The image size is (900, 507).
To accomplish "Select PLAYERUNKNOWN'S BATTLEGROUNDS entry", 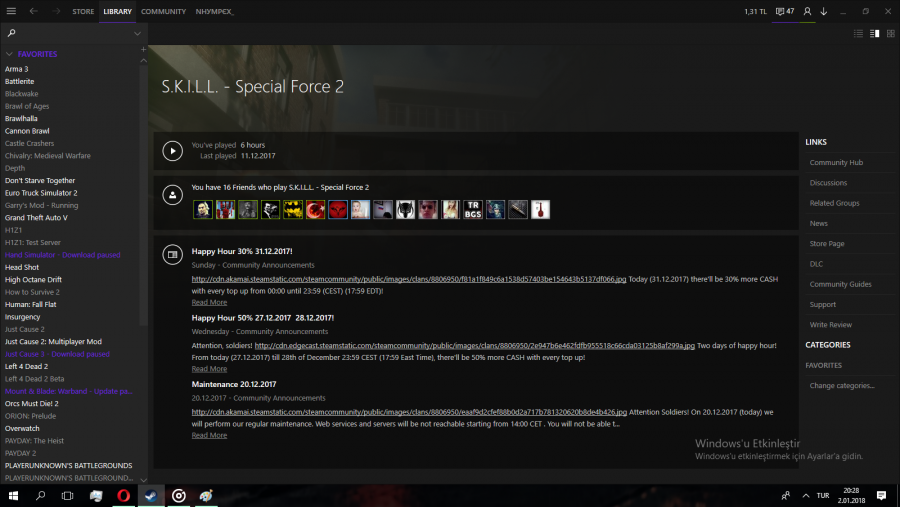I will (x=68, y=466).
